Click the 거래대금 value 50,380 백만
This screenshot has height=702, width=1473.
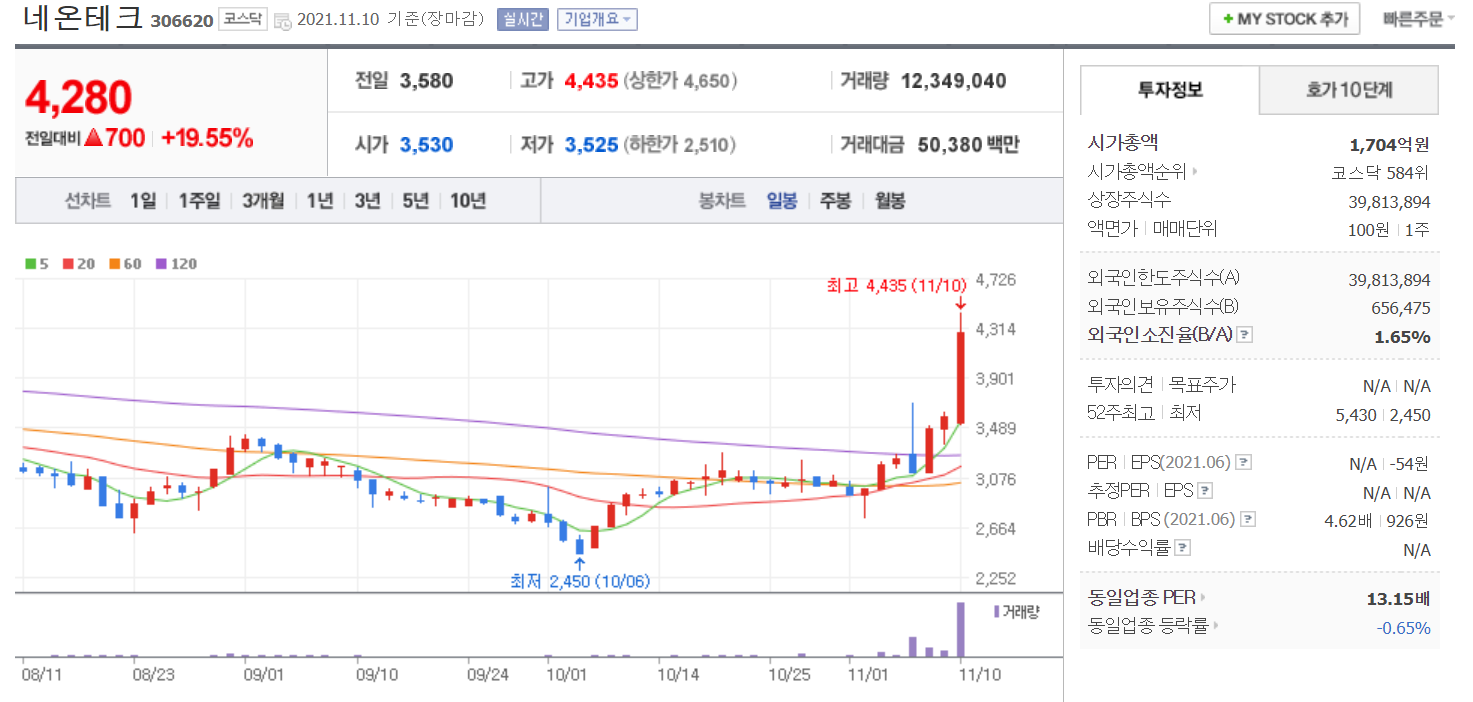pos(968,145)
